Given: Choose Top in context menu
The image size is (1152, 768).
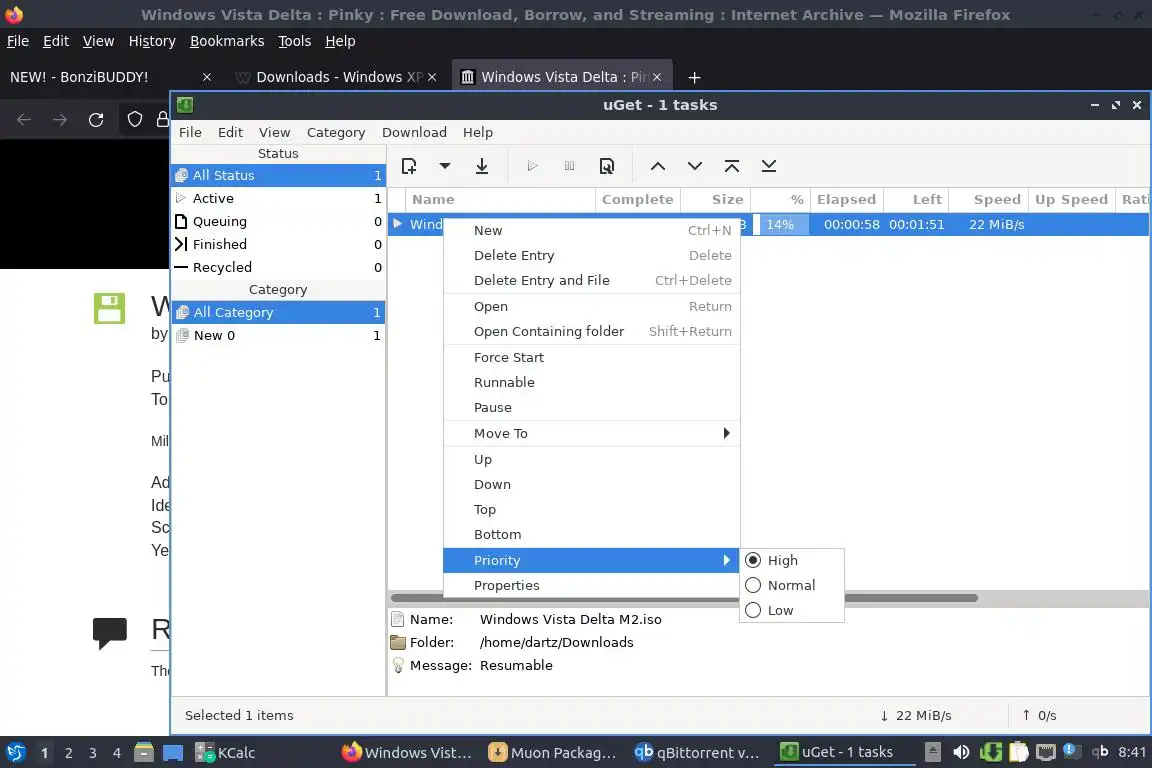Looking at the screenshot, I should click(591, 509).
